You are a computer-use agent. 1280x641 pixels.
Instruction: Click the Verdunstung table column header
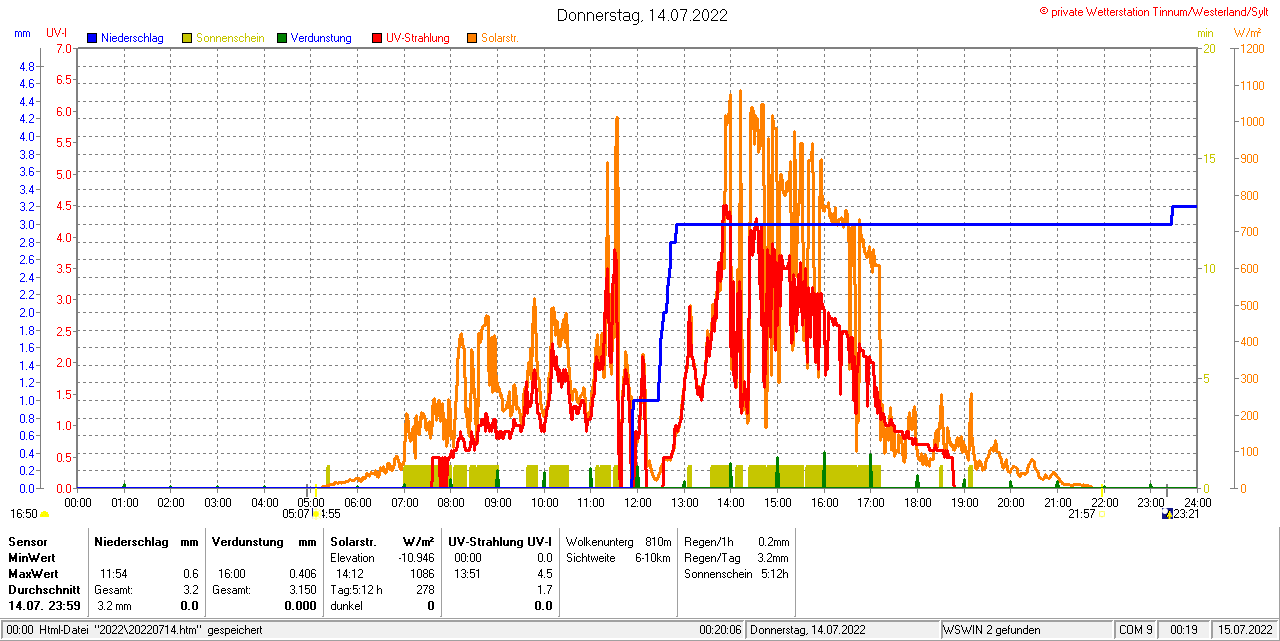tap(246, 541)
